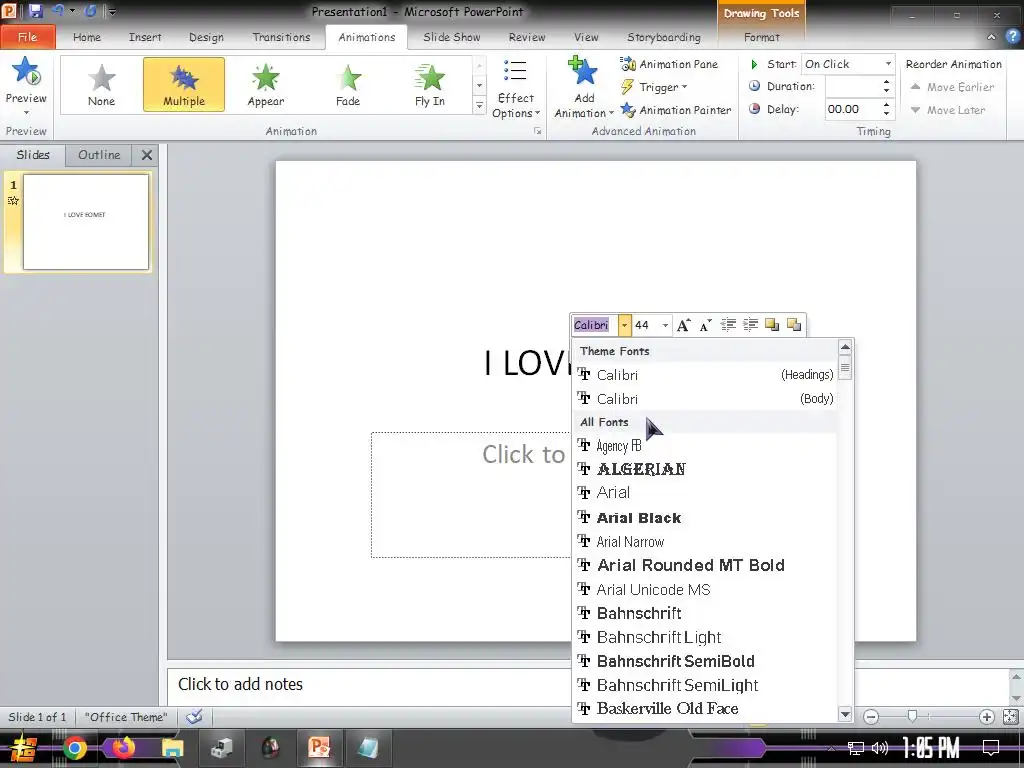Click the Increase List Level icon
Screen dimensions: 1024x768
(750, 325)
